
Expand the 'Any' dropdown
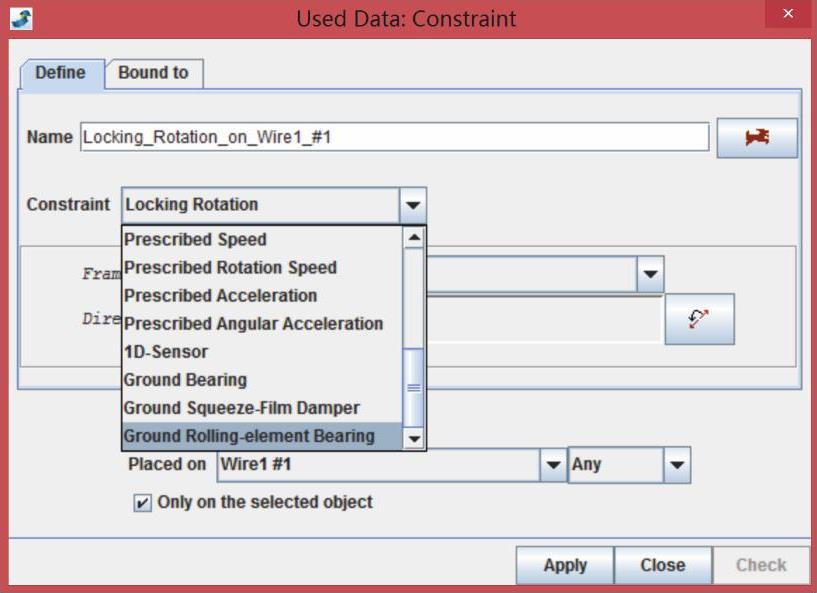tap(677, 465)
